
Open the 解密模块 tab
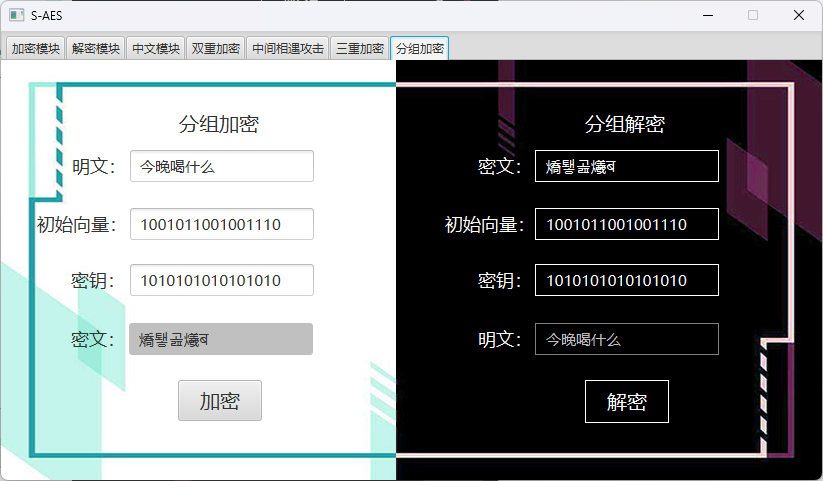tap(96, 48)
